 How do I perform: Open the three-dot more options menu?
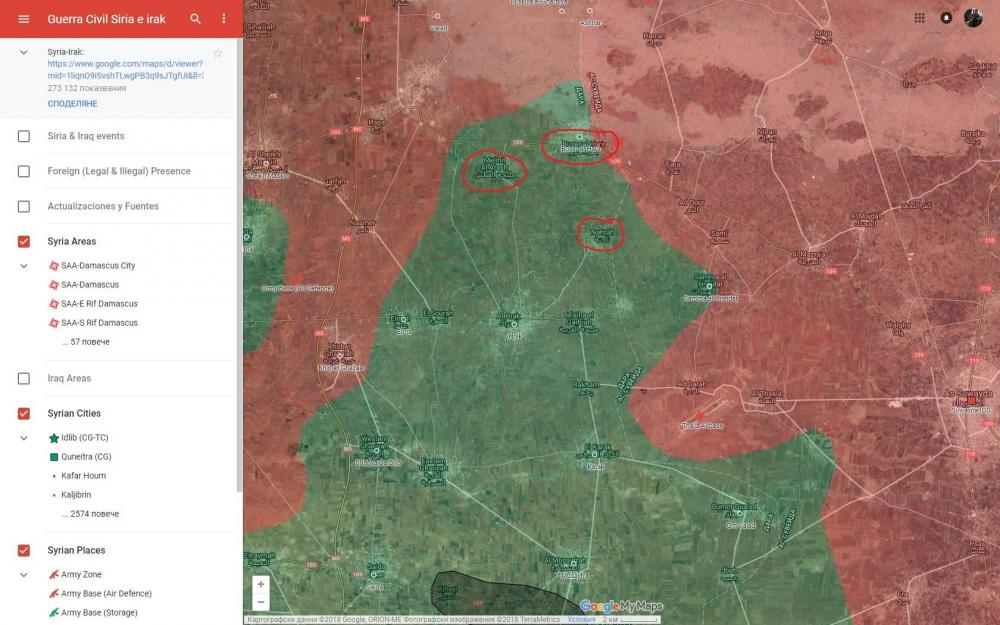(223, 19)
